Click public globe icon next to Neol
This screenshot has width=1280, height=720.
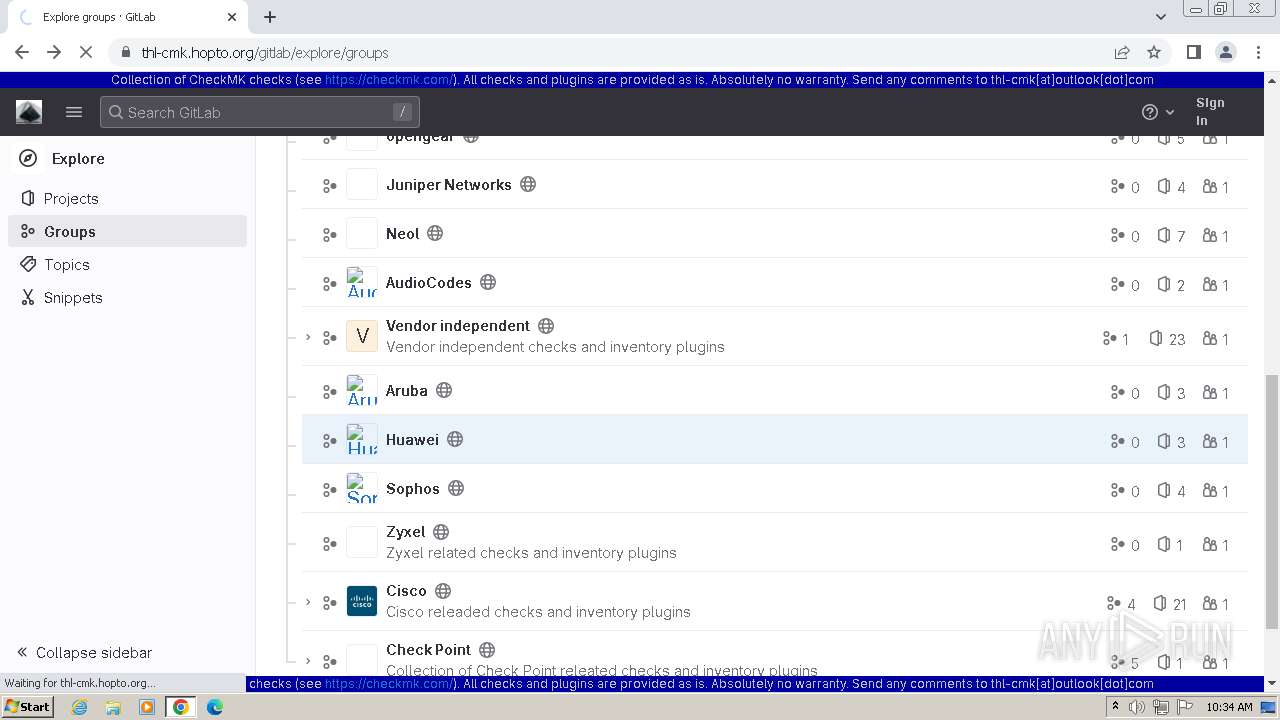coord(435,233)
